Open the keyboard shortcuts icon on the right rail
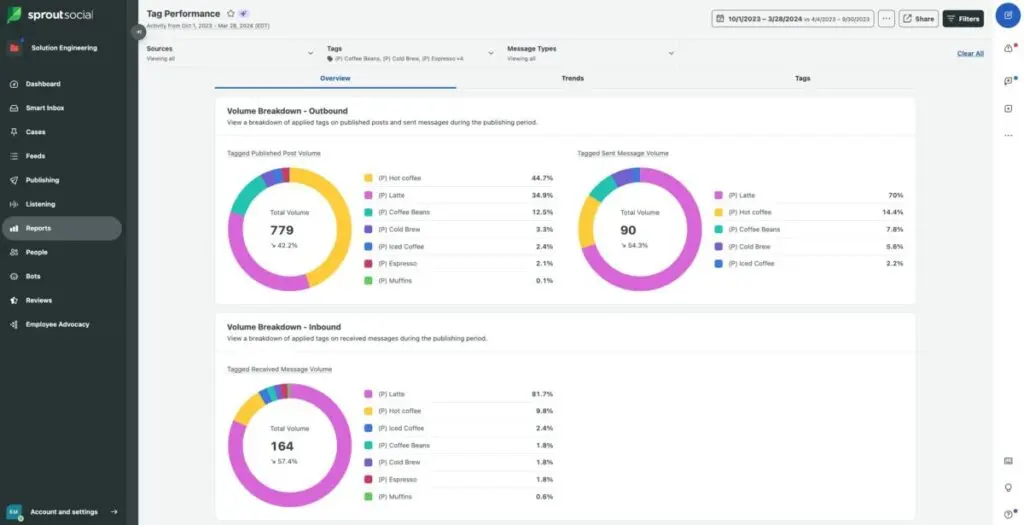Screen dimensions: 1024x525 coord(1007,461)
